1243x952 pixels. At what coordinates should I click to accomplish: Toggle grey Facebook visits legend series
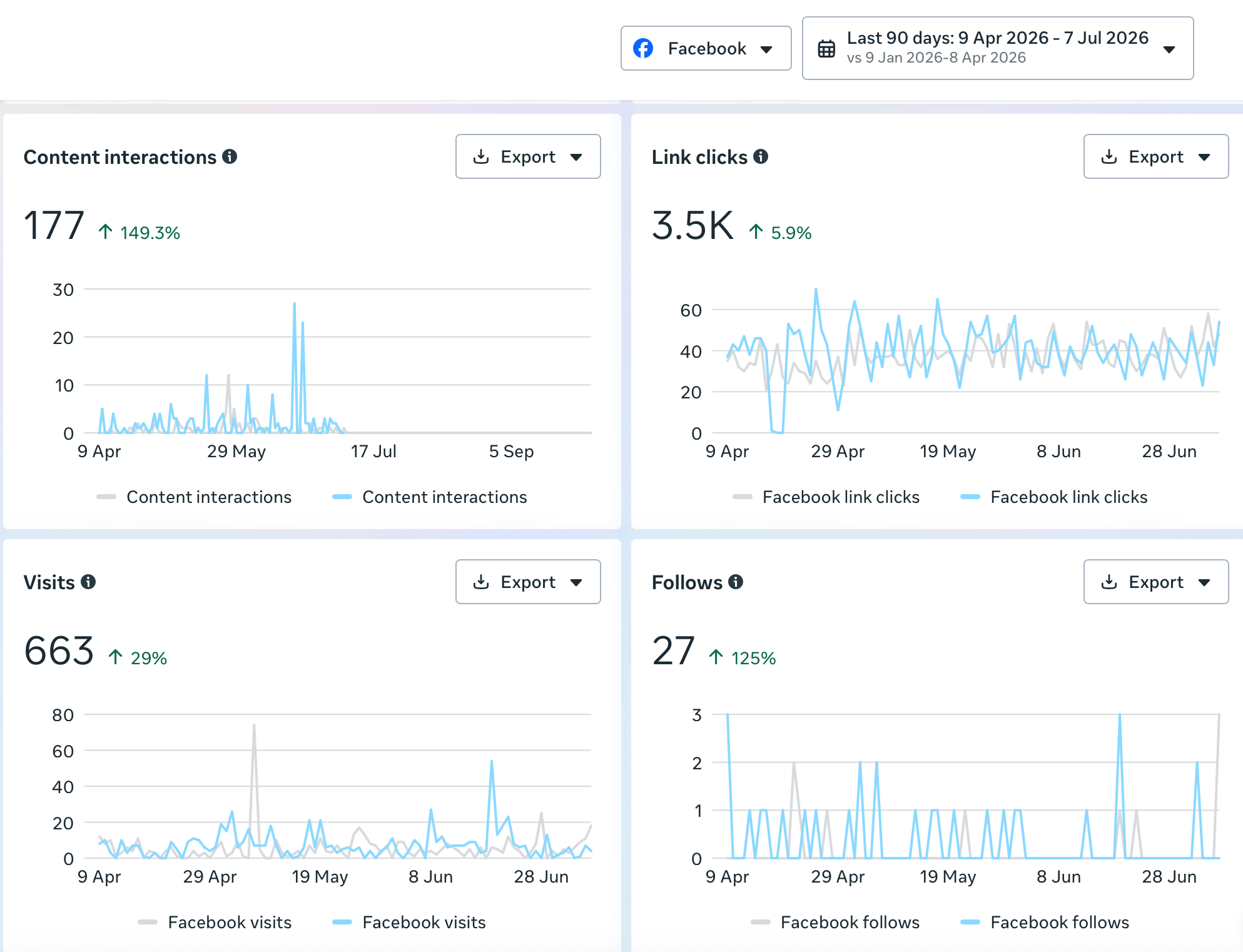(215, 922)
